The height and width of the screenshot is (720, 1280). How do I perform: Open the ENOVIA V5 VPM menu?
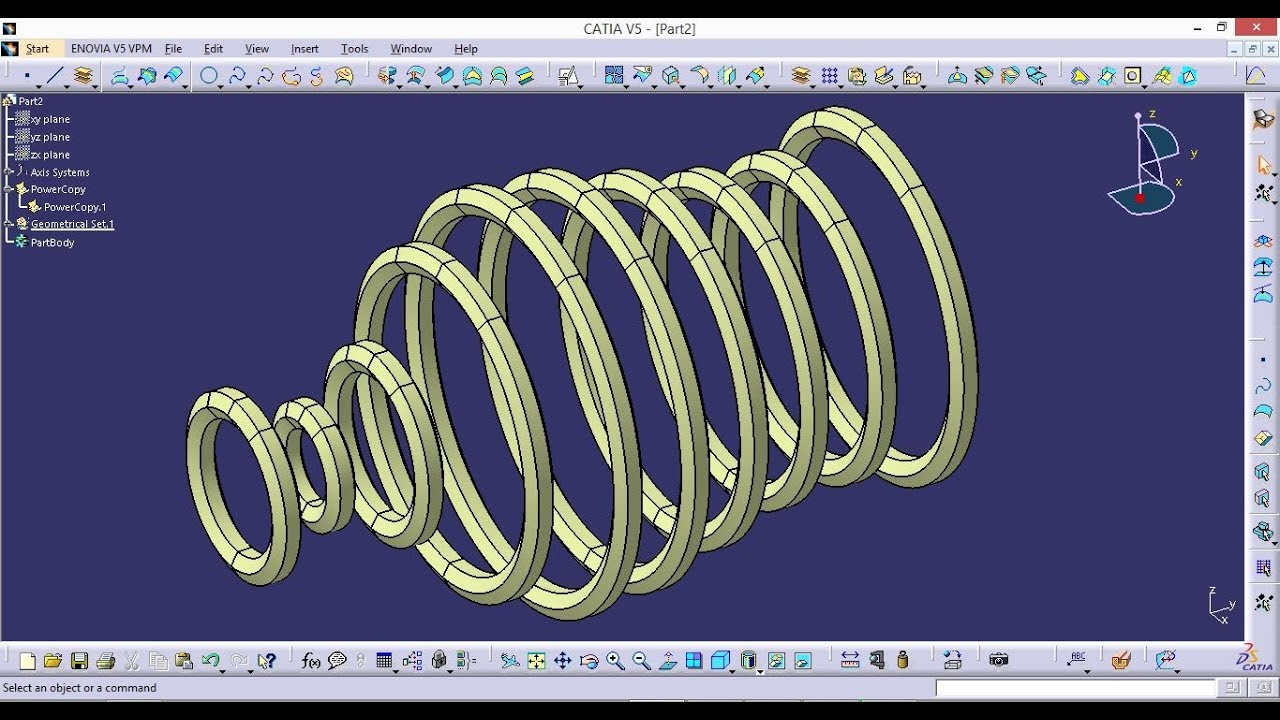pos(111,48)
